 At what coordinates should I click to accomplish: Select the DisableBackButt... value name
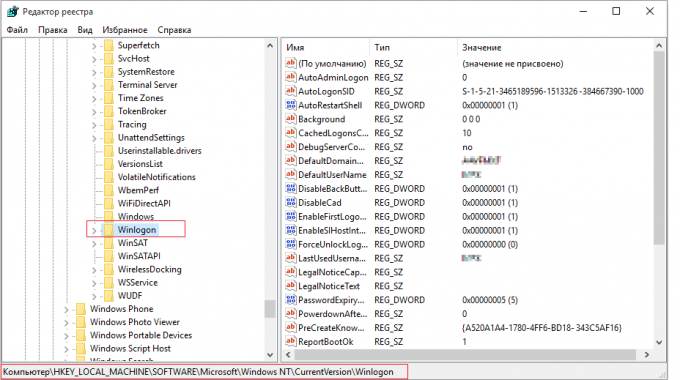[332, 188]
